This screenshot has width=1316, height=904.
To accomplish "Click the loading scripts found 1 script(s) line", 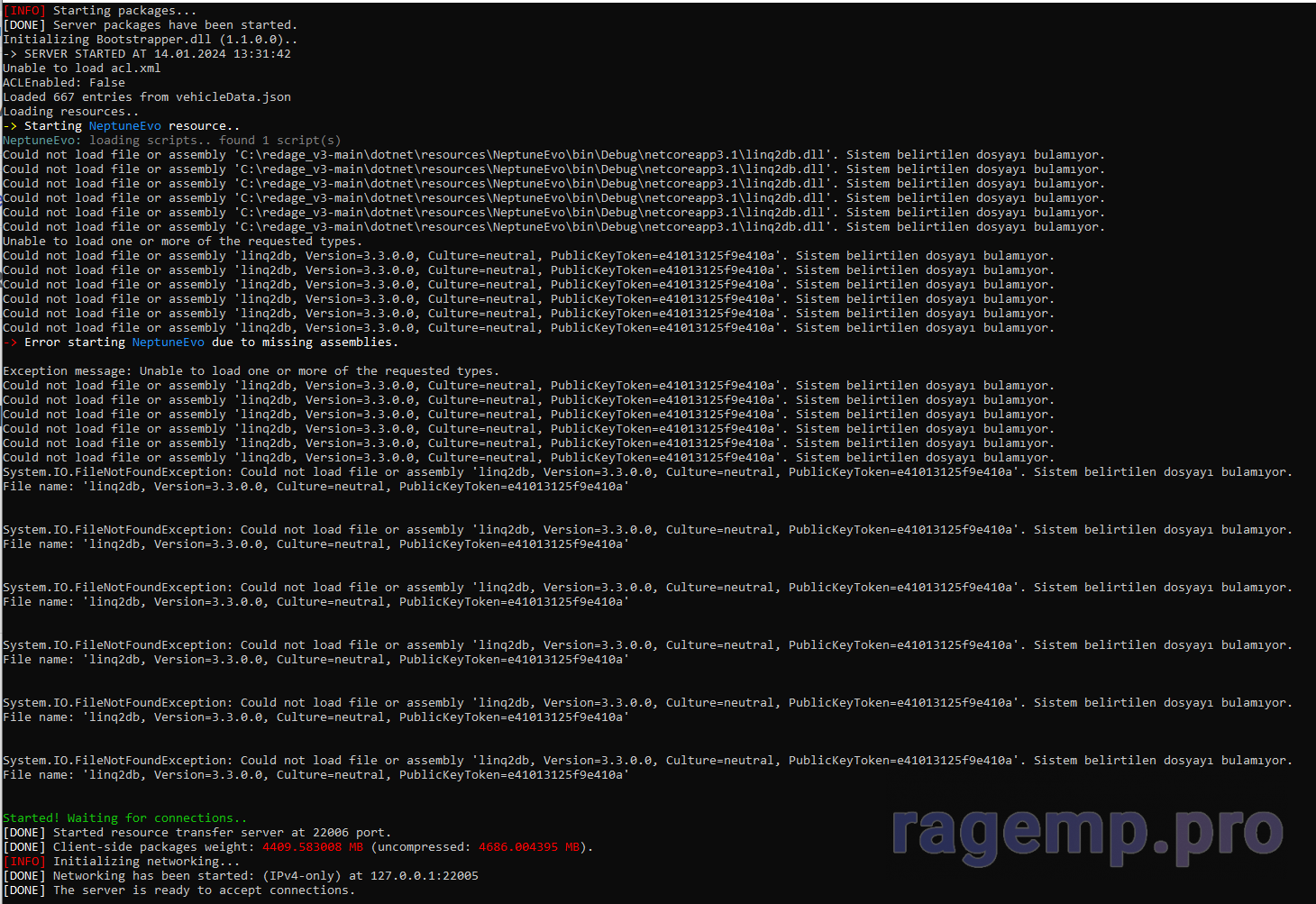I will click(x=172, y=141).
